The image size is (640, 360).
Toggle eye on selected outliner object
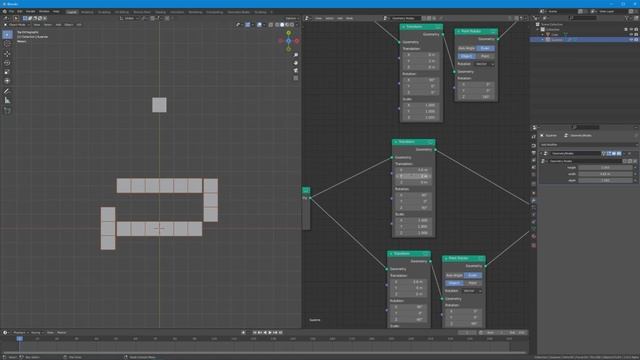pyautogui.click(x=631, y=40)
